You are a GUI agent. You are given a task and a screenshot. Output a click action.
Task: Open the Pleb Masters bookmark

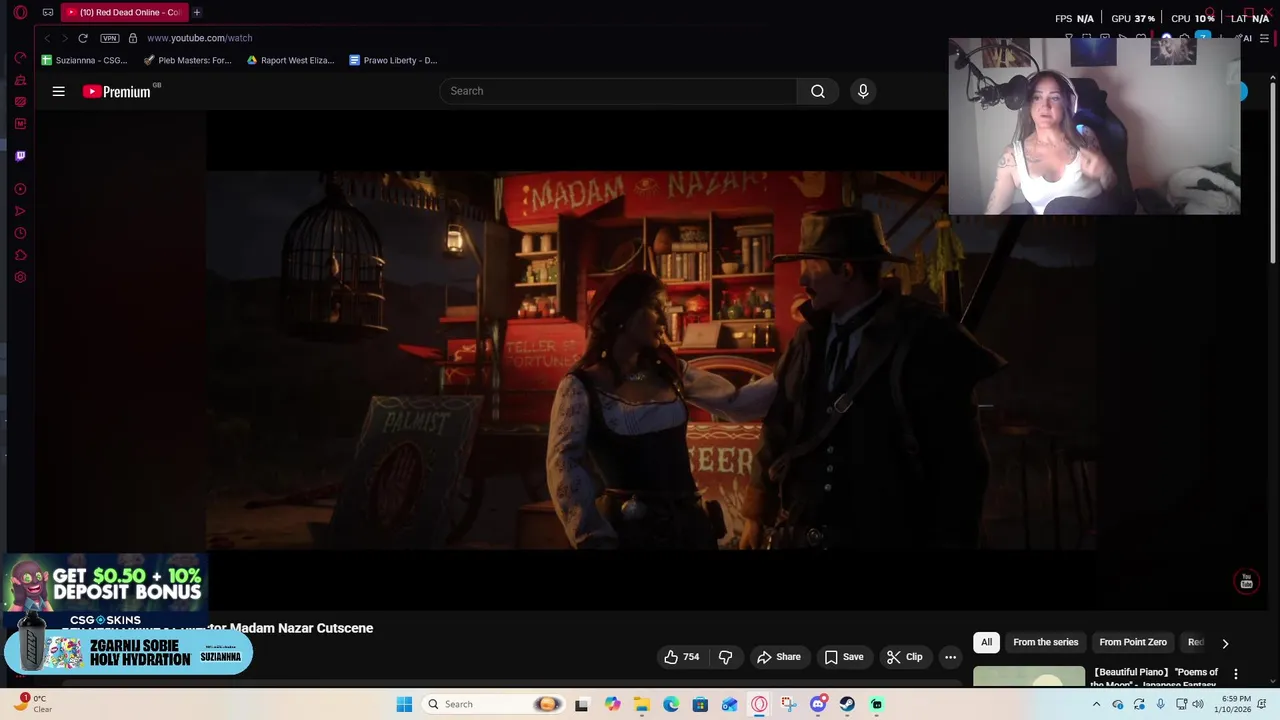point(187,60)
